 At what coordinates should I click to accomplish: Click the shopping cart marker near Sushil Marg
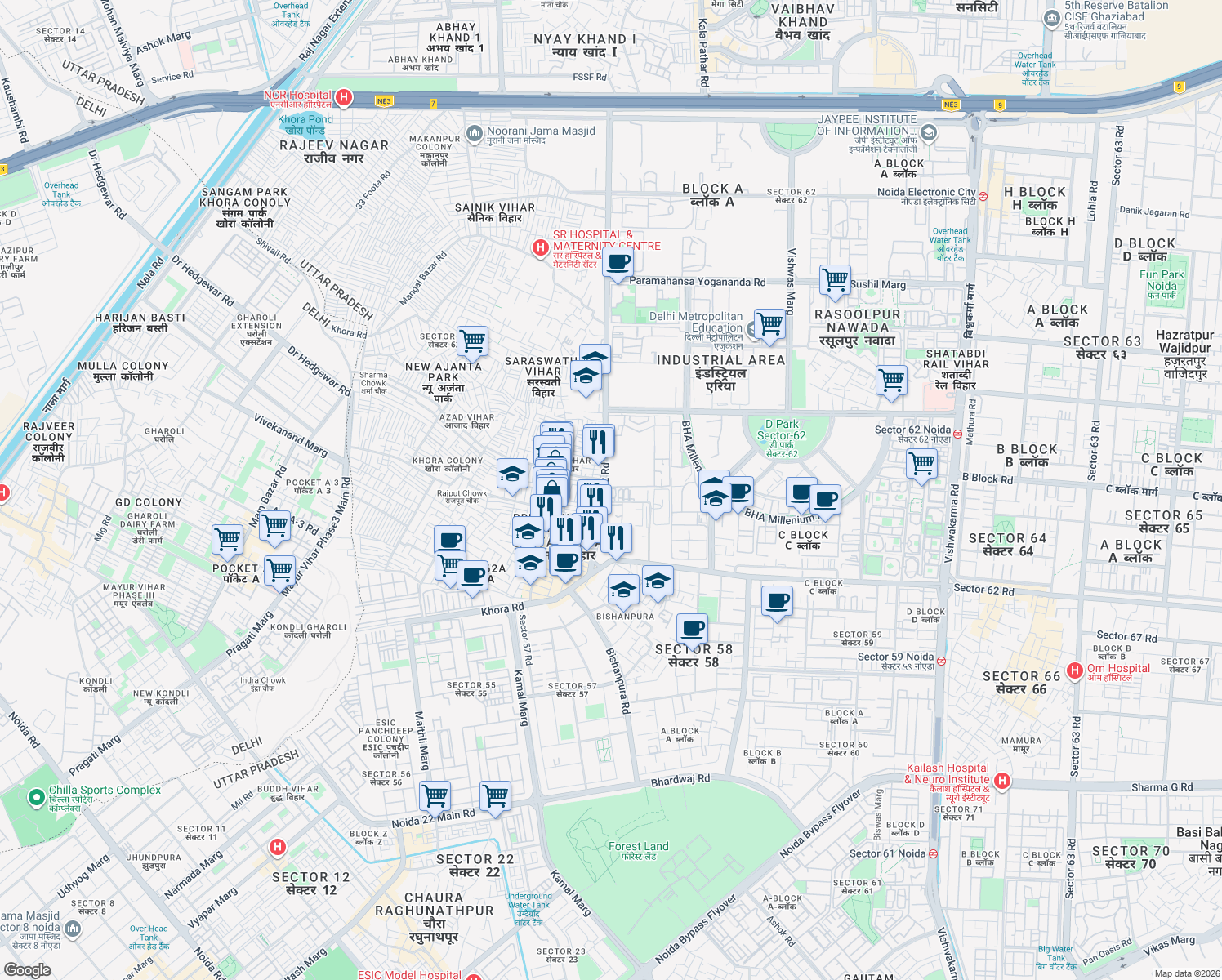point(835,280)
